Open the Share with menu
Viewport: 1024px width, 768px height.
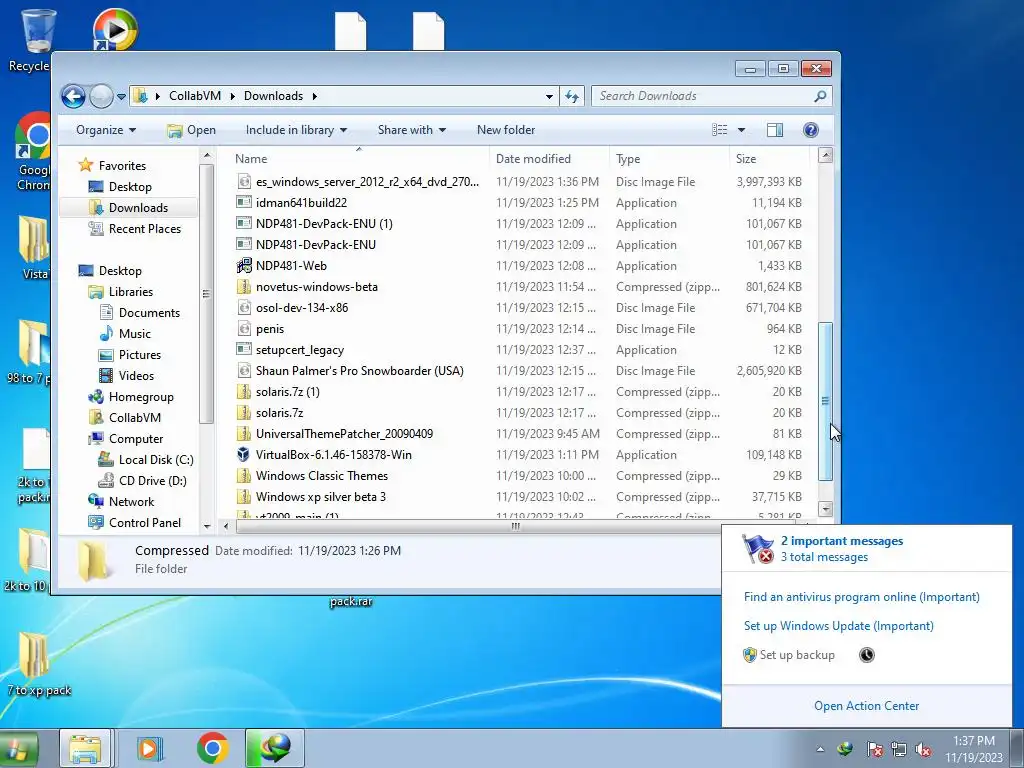click(x=411, y=130)
